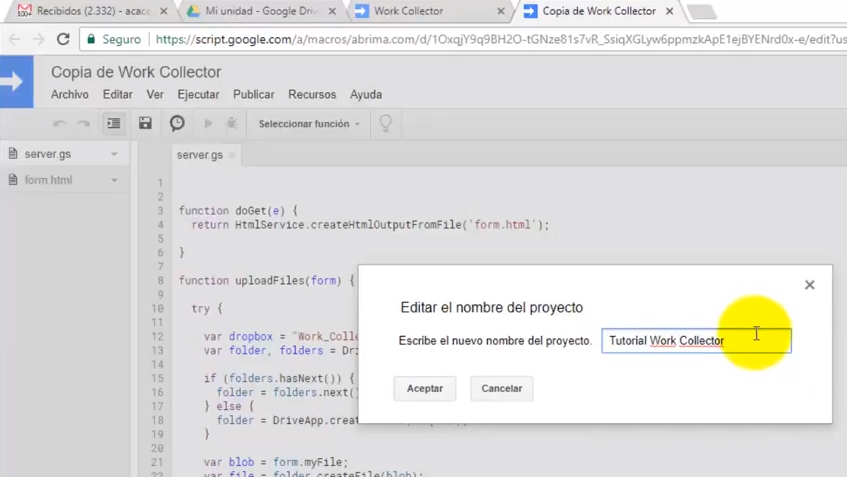The image size is (847, 477).
Task: Click the lightbulb icon in the toolbar
Action: (x=386, y=123)
